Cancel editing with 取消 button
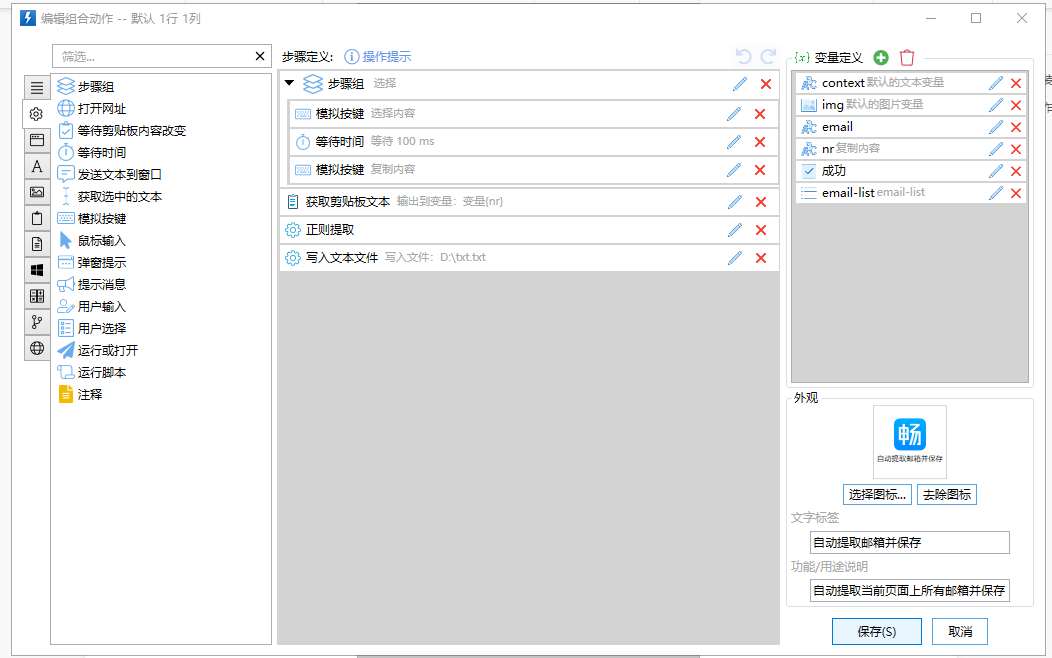 coord(960,632)
